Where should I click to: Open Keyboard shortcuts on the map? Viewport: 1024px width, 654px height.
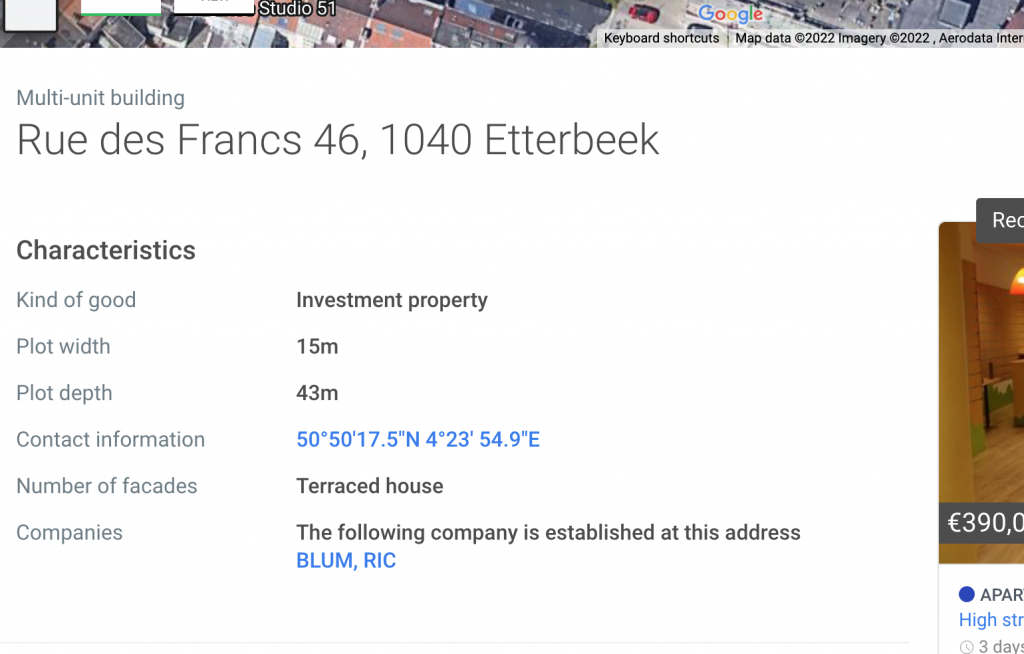point(661,38)
